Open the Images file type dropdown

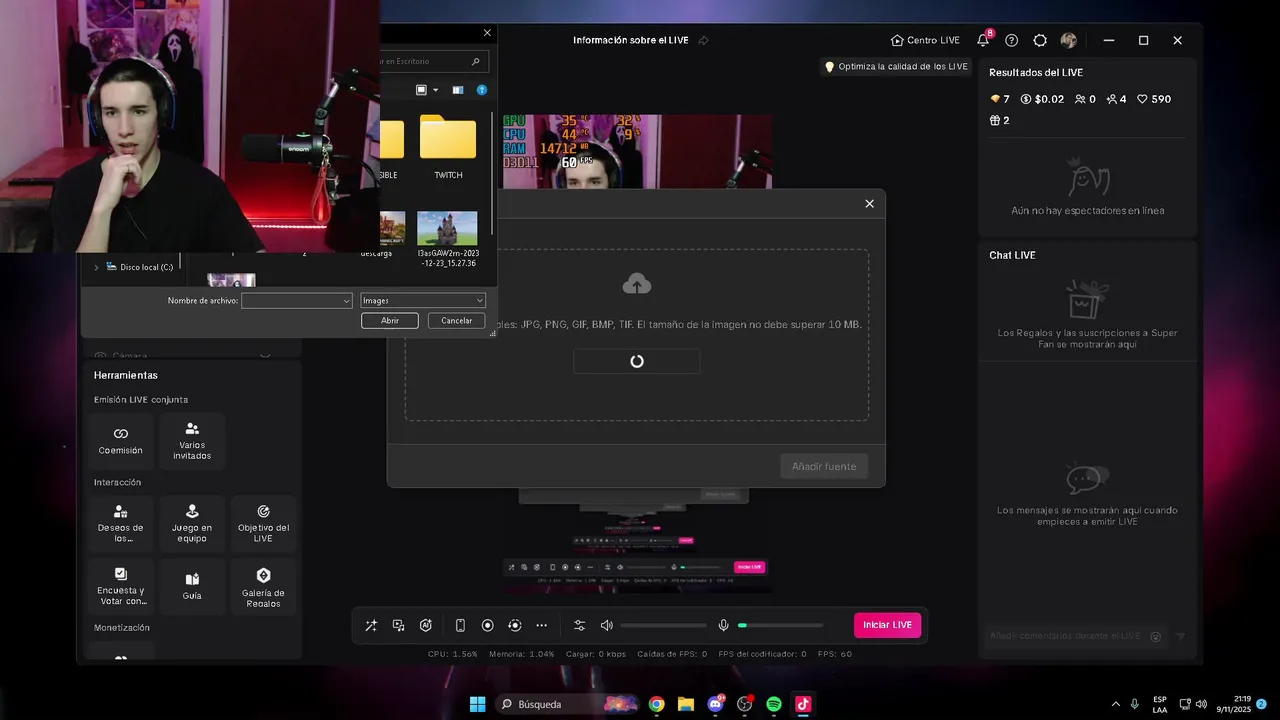click(x=422, y=300)
